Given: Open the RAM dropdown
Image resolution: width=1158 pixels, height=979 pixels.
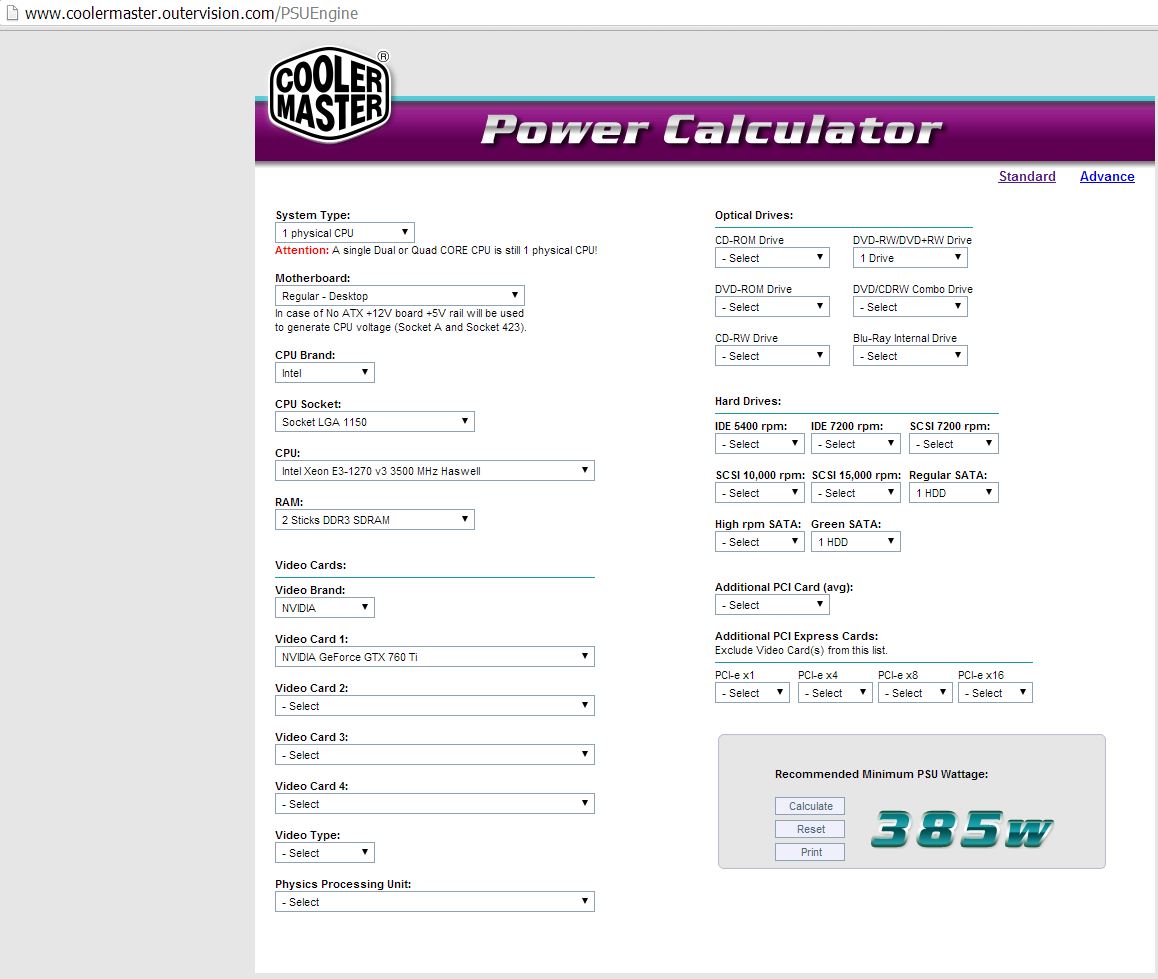Looking at the screenshot, I should (x=374, y=520).
